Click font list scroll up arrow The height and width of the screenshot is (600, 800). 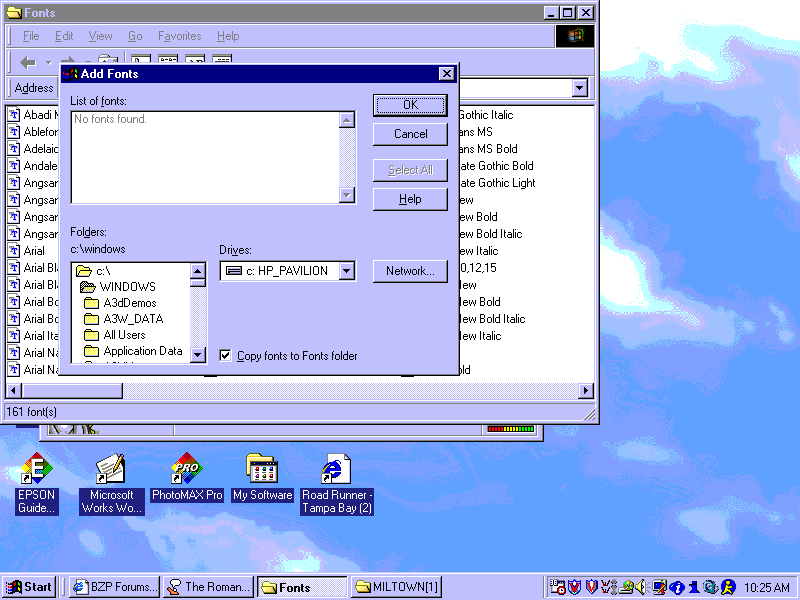tap(346, 120)
